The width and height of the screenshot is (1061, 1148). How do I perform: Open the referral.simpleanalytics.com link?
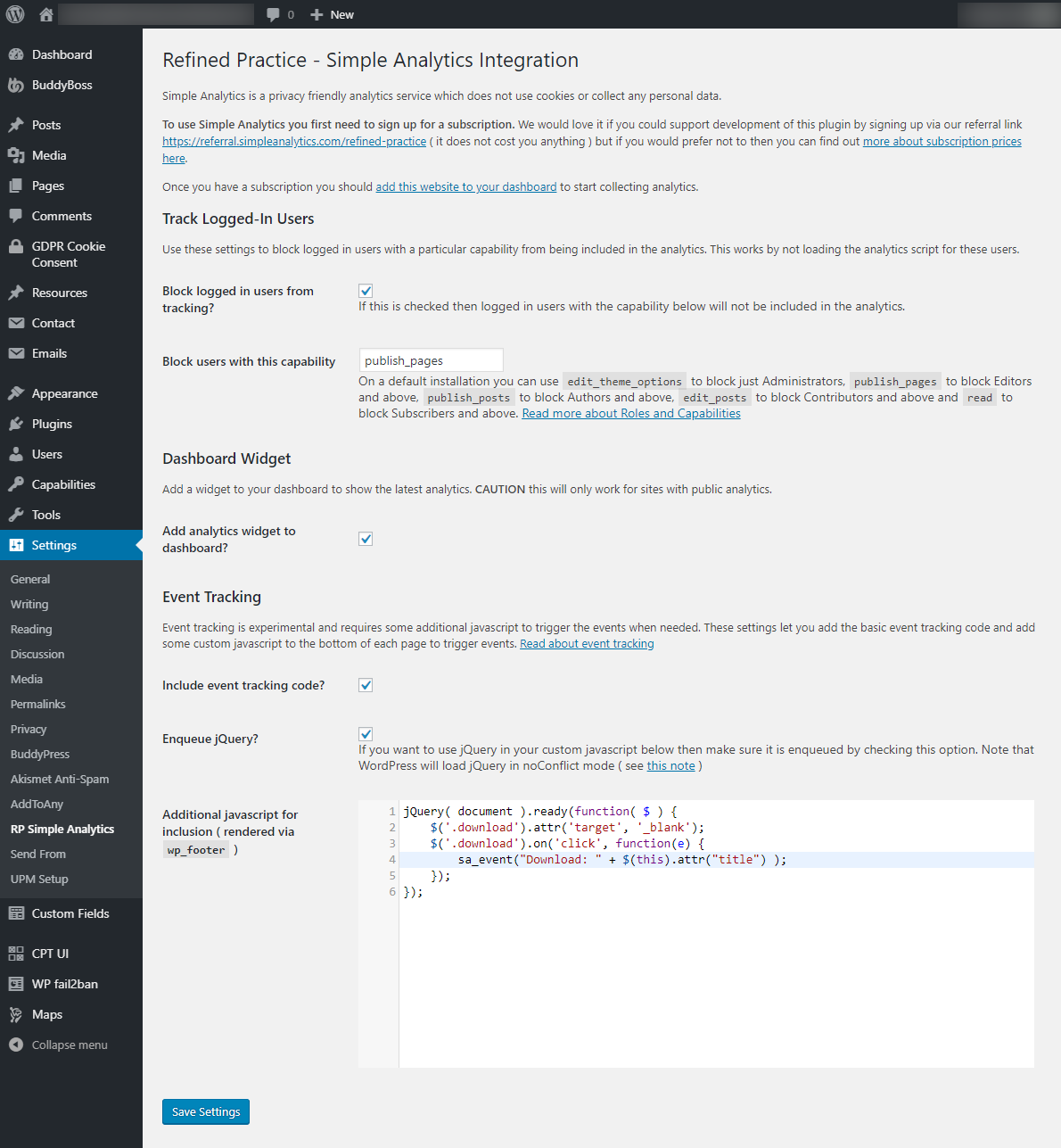294,141
